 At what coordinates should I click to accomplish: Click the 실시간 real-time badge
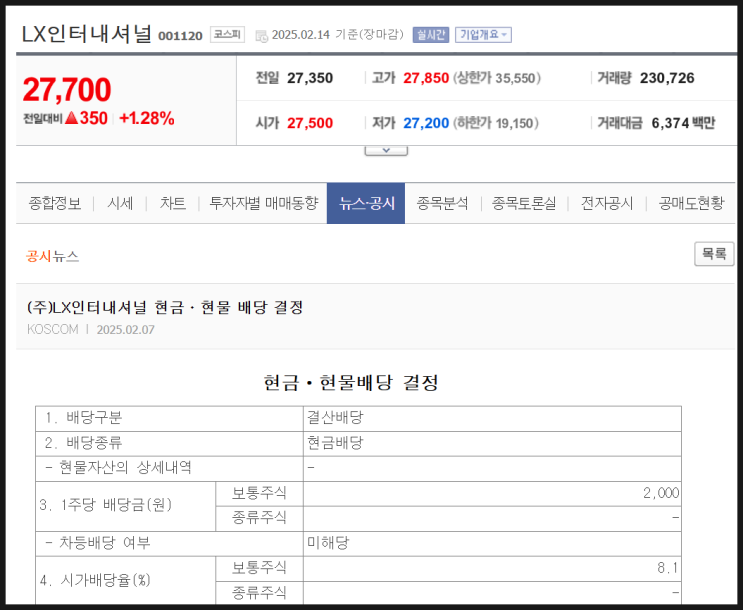[x=430, y=35]
